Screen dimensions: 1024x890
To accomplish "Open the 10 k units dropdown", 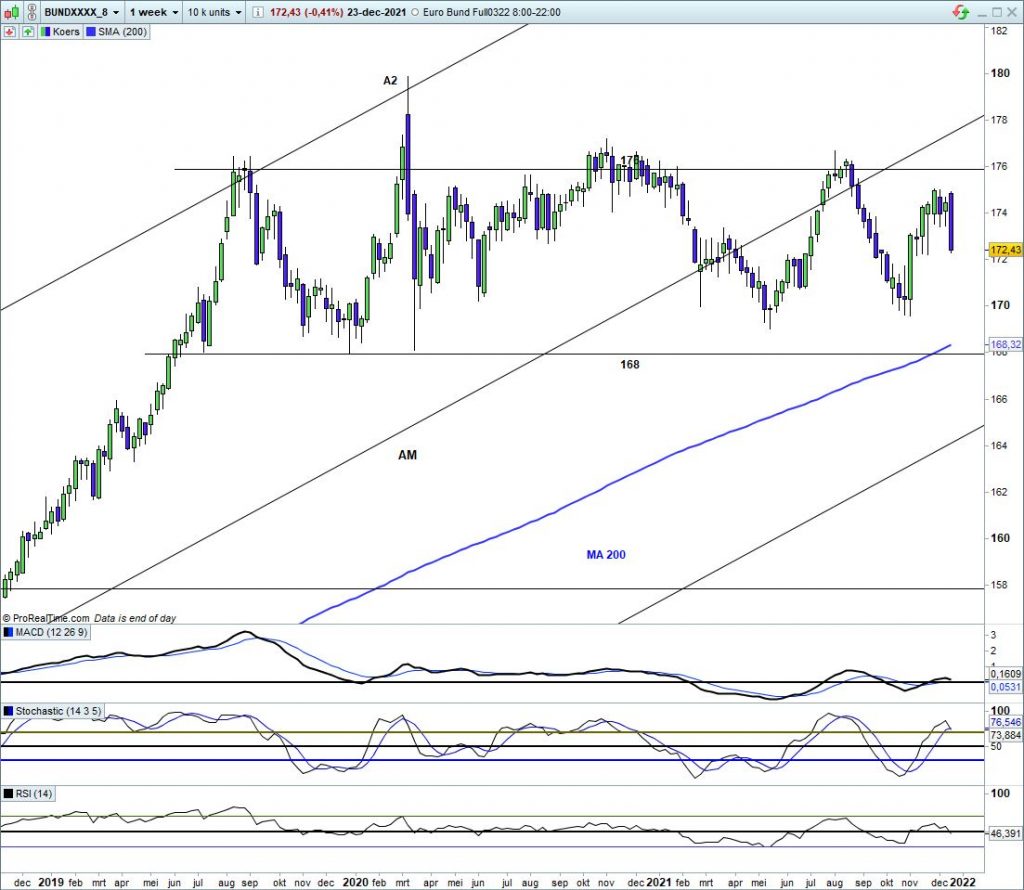I will point(215,13).
